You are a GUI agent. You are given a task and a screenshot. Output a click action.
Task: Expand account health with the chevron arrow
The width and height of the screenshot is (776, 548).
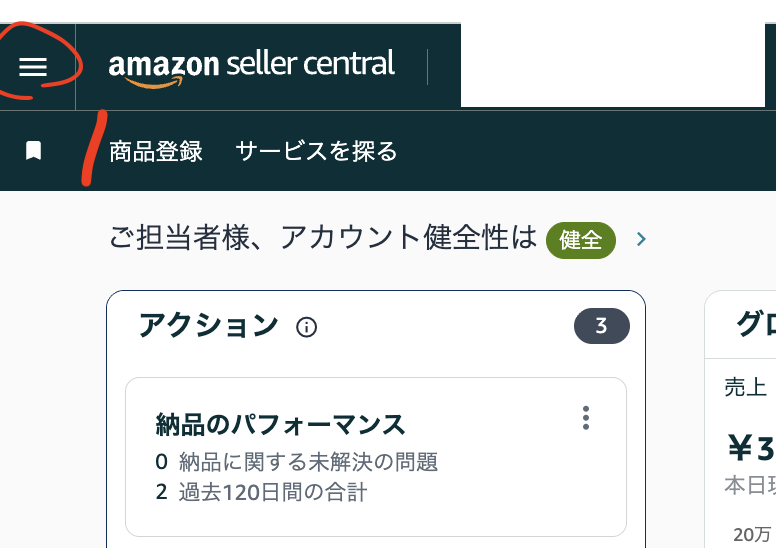tap(641, 240)
